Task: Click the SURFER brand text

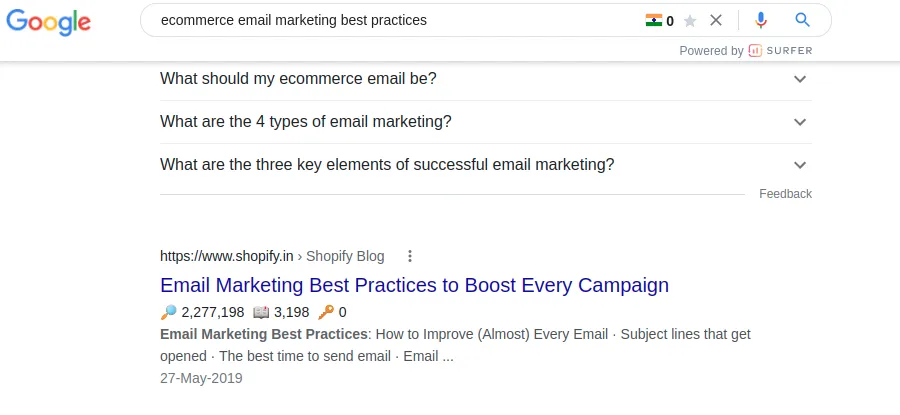Action: (x=790, y=50)
